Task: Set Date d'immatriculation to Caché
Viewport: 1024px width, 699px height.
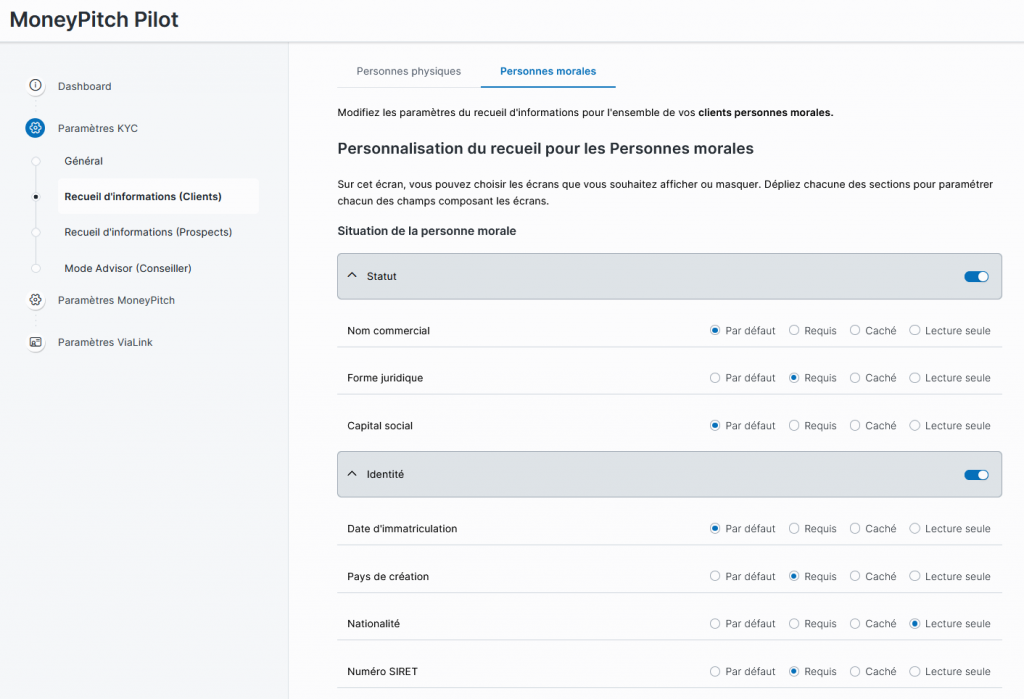Action: coord(855,528)
